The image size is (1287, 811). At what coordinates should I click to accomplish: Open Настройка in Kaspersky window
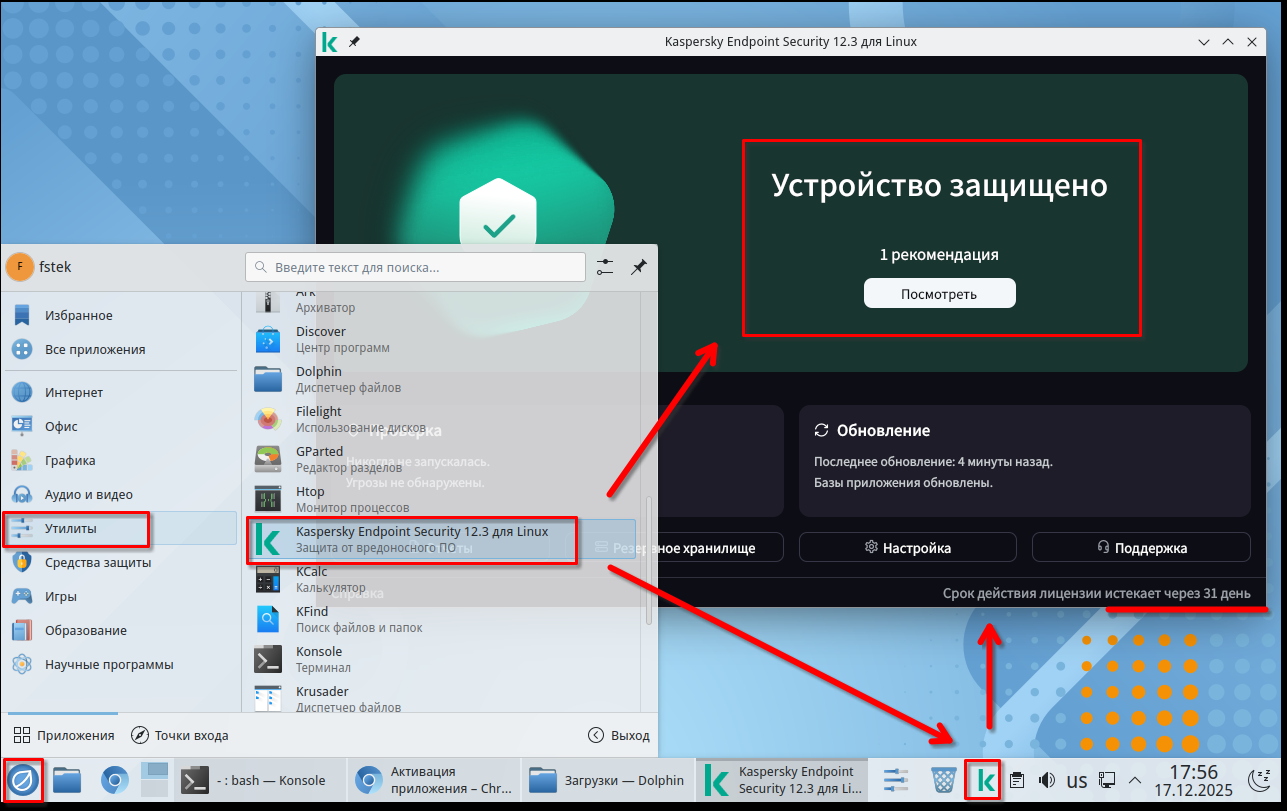907,547
